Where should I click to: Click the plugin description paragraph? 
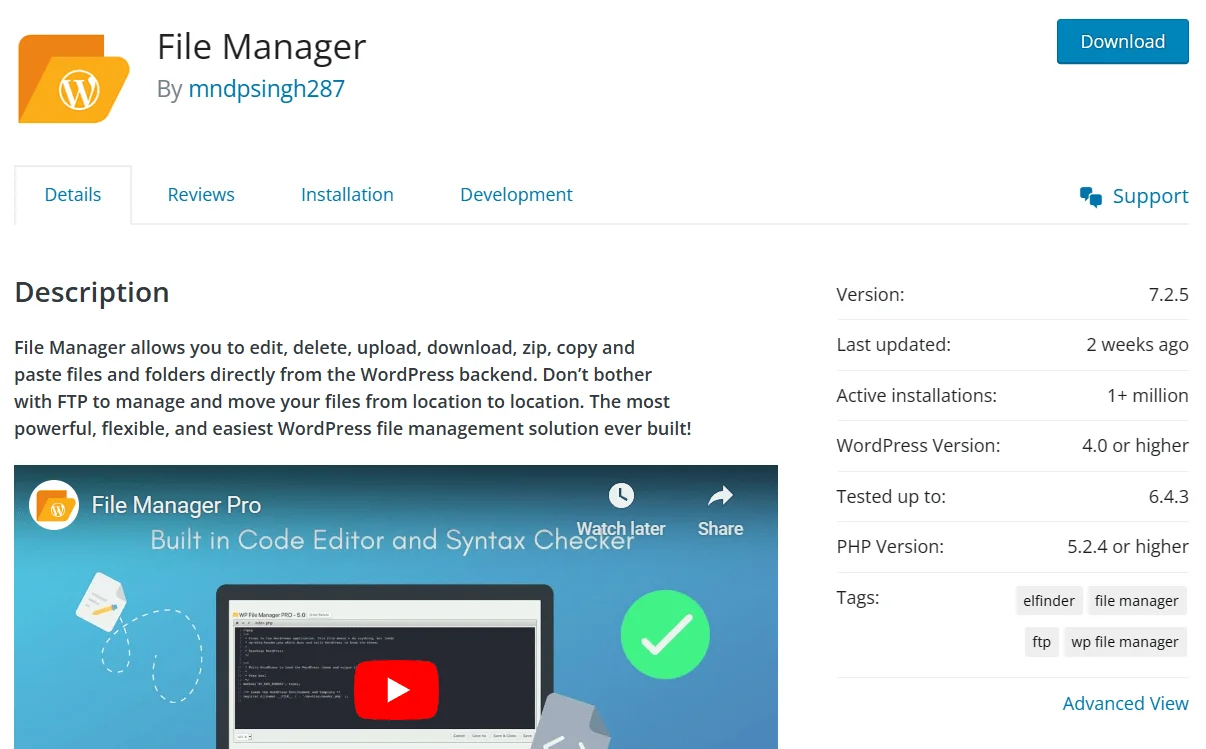[x=352, y=388]
